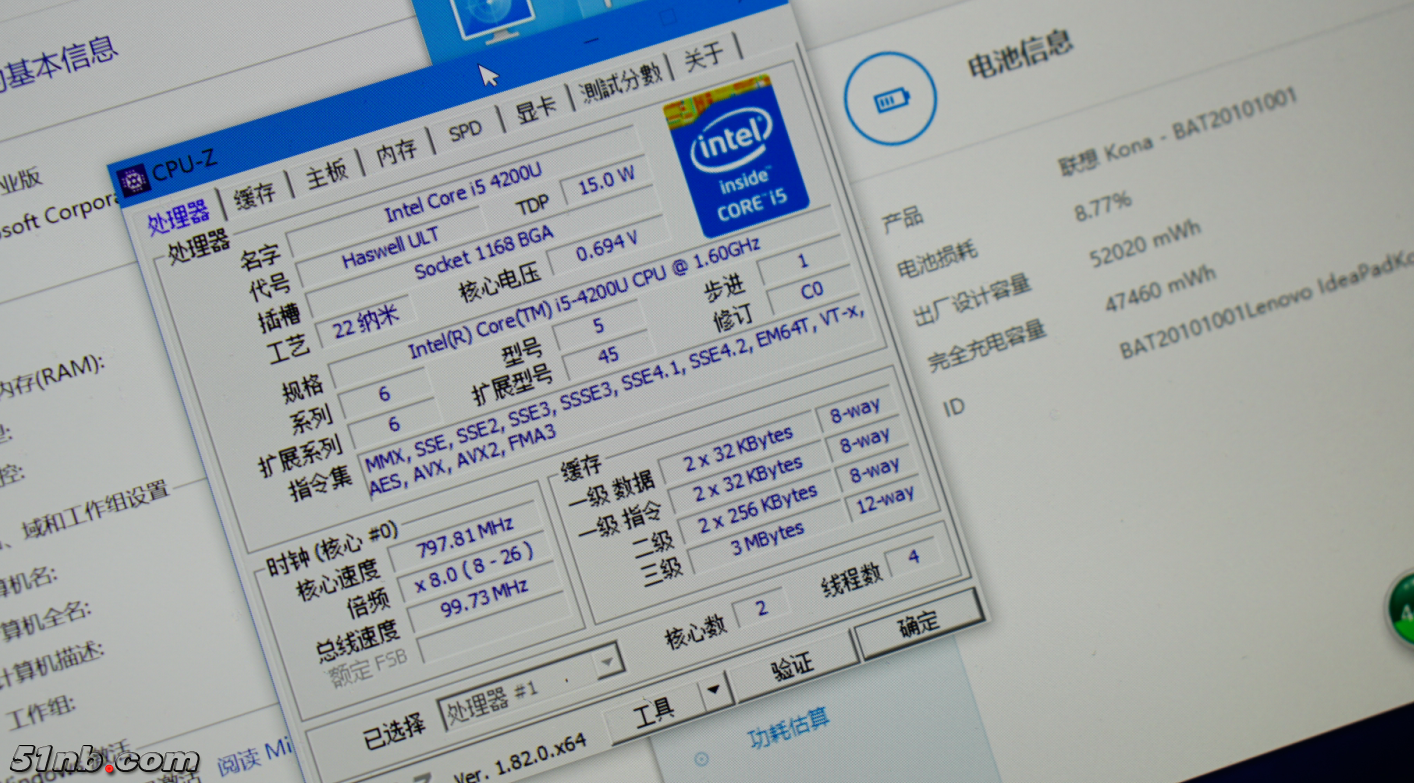
Task: Click the 确定 button
Action: 918,623
